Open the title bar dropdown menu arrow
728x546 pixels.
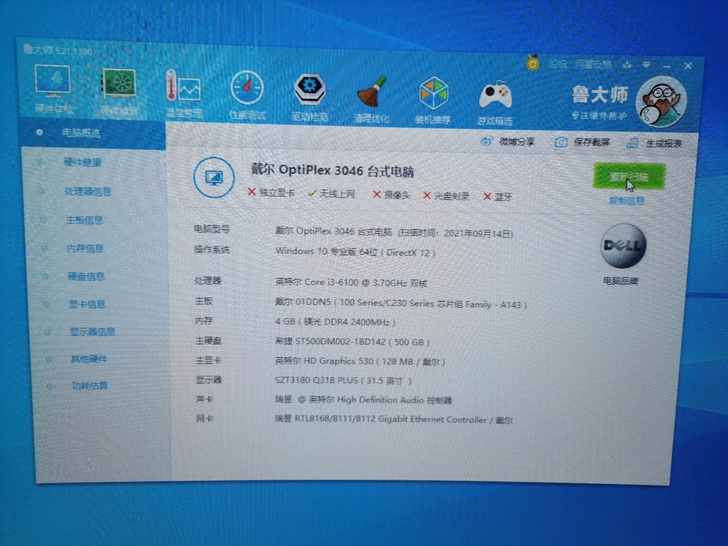click(646, 65)
